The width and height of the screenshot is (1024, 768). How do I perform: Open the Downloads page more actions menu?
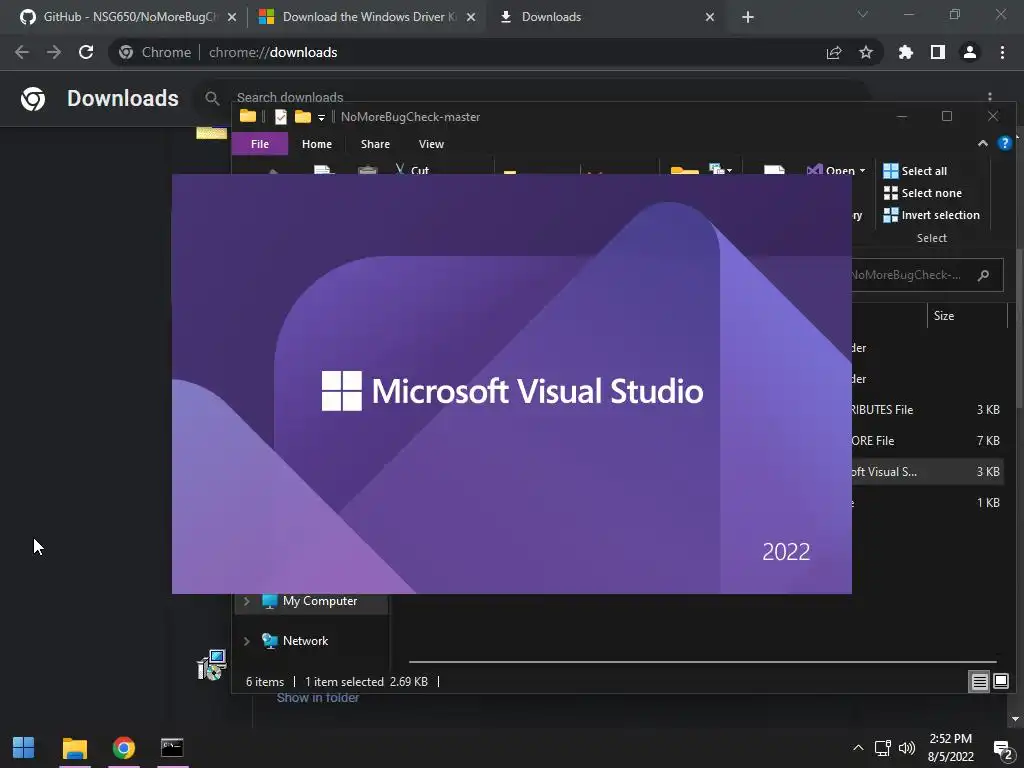990,97
